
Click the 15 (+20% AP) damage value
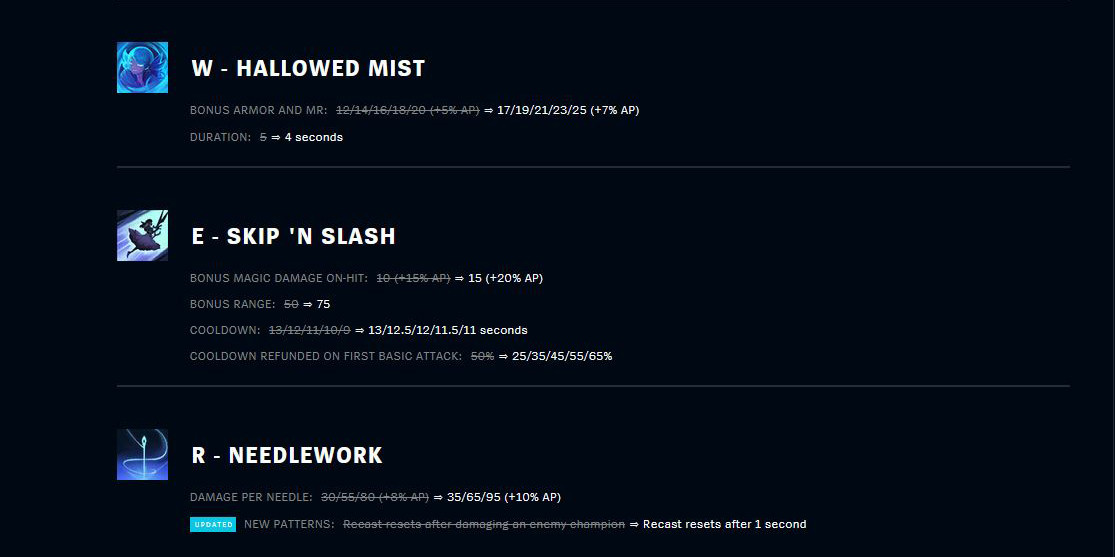tap(506, 278)
